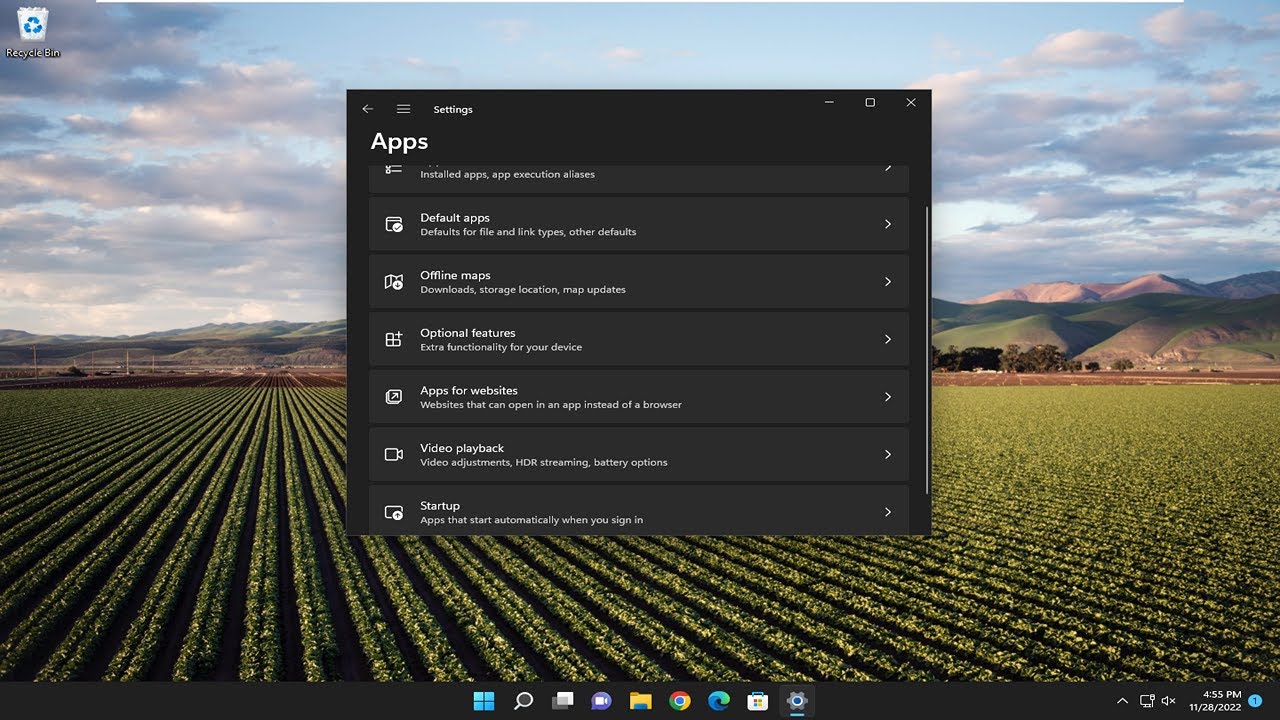This screenshot has height=720, width=1280.
Task: Click the Optional features icon
Action: coord(394,340)
